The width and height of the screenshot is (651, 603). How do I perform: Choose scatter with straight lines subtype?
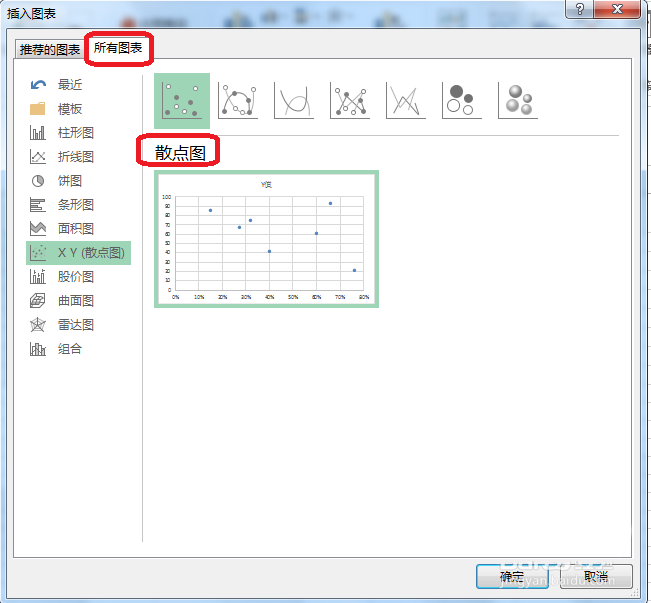(406, 100)
